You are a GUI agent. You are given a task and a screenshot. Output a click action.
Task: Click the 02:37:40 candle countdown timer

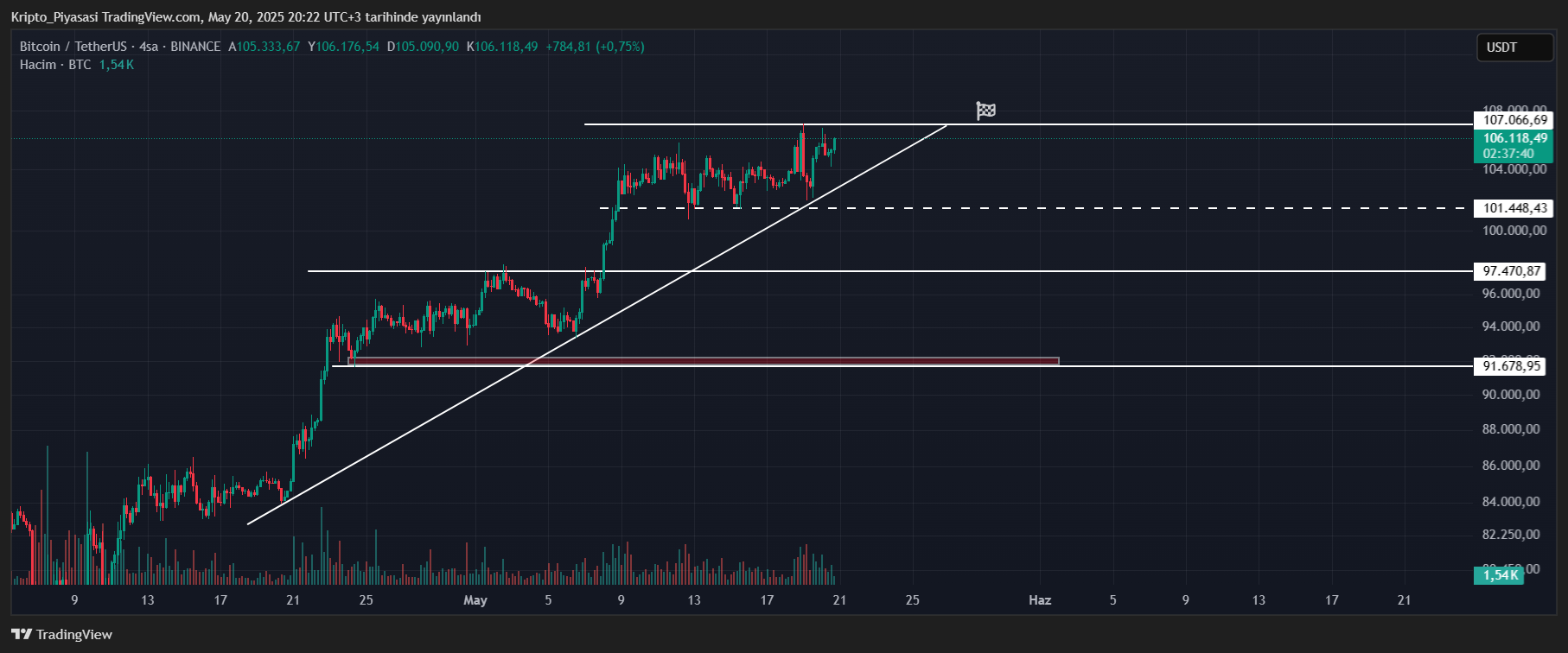pos(1508,154)
